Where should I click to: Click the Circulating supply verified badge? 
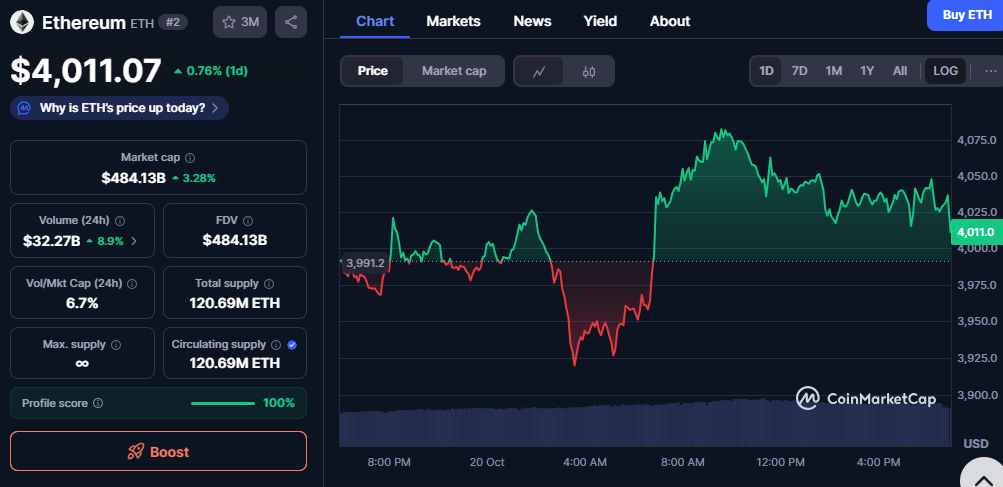[292, 344]
